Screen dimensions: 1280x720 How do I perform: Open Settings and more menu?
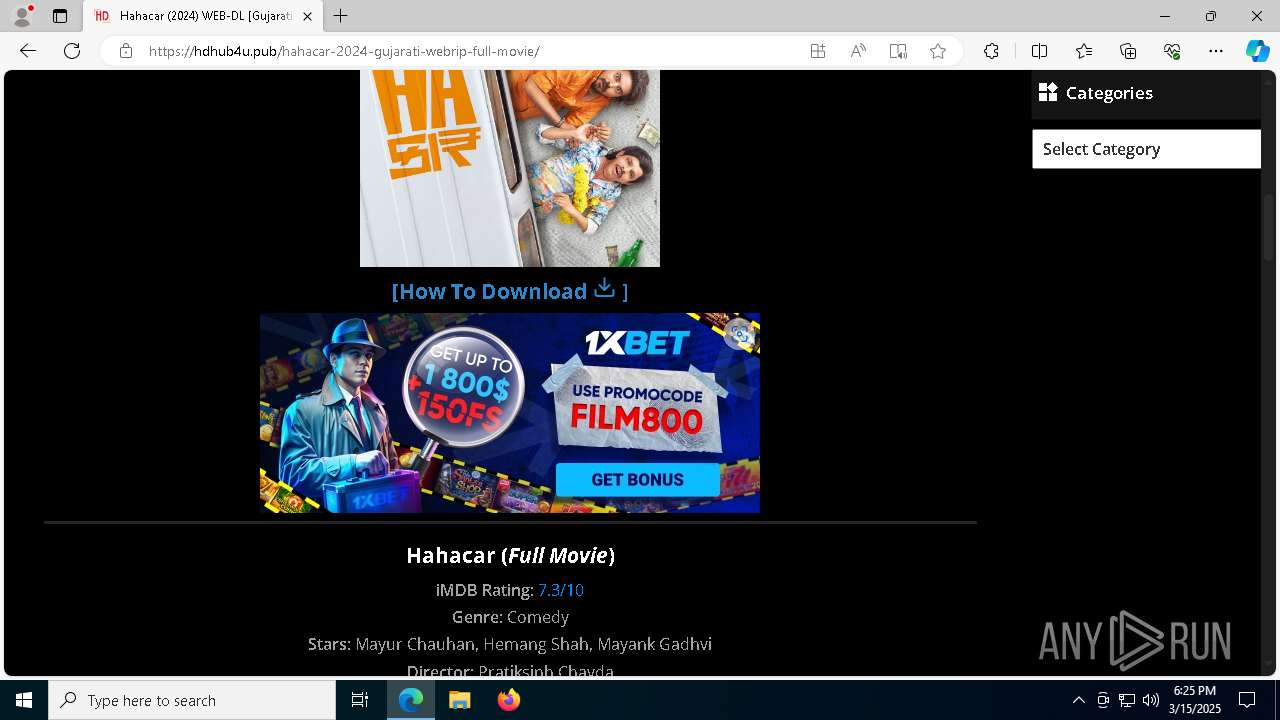click(x=1216, y=51)
